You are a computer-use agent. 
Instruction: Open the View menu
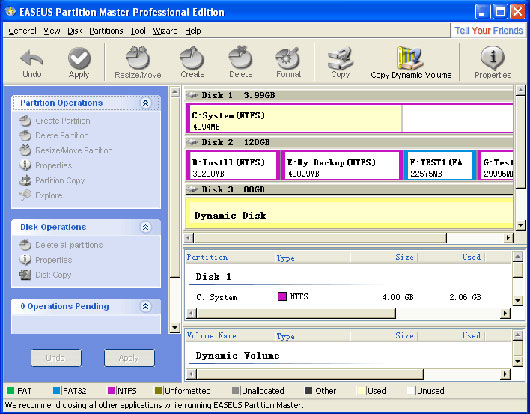pos(52,31)
